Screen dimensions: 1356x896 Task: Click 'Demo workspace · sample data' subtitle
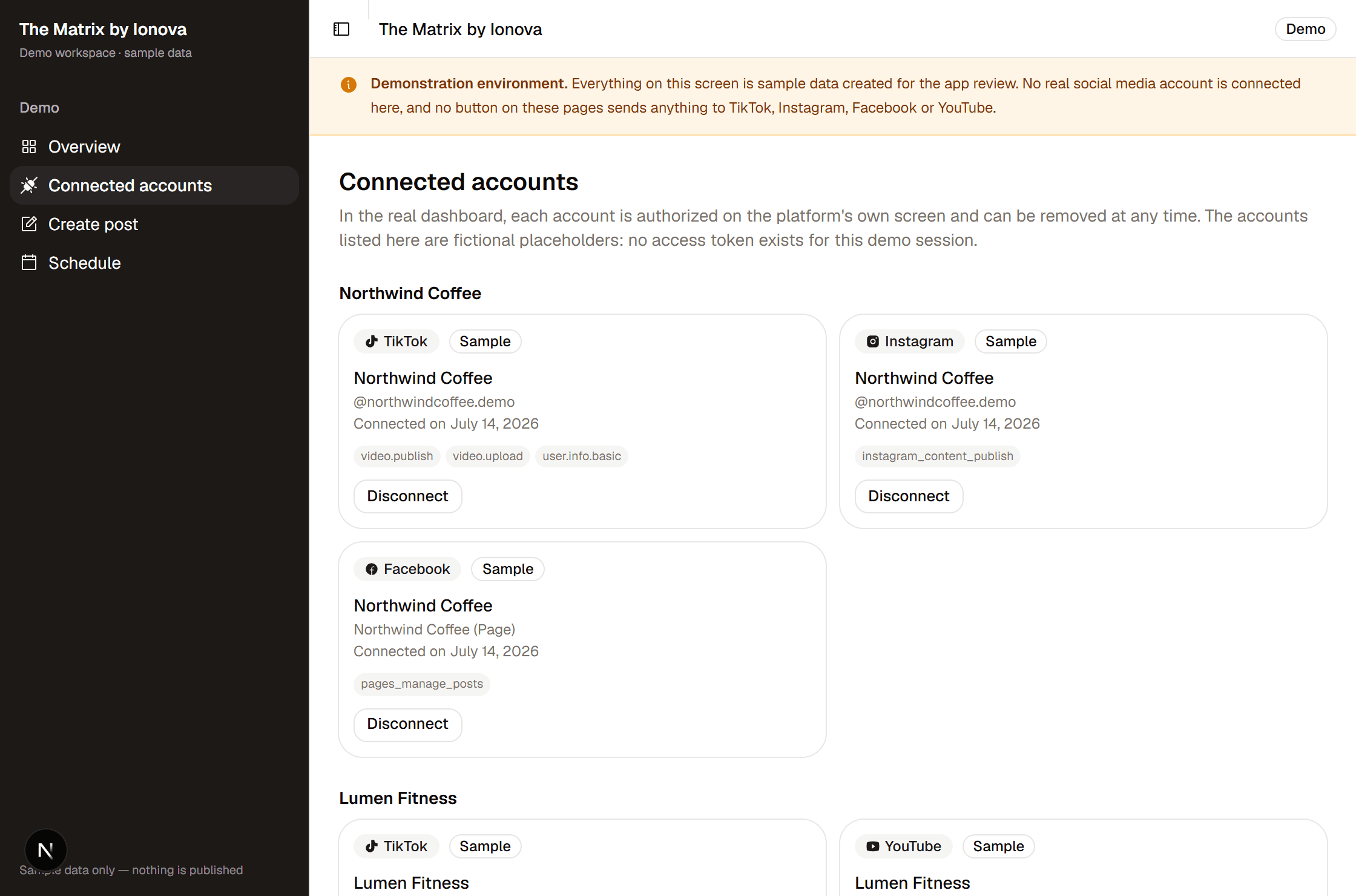(x=105, y=53)
